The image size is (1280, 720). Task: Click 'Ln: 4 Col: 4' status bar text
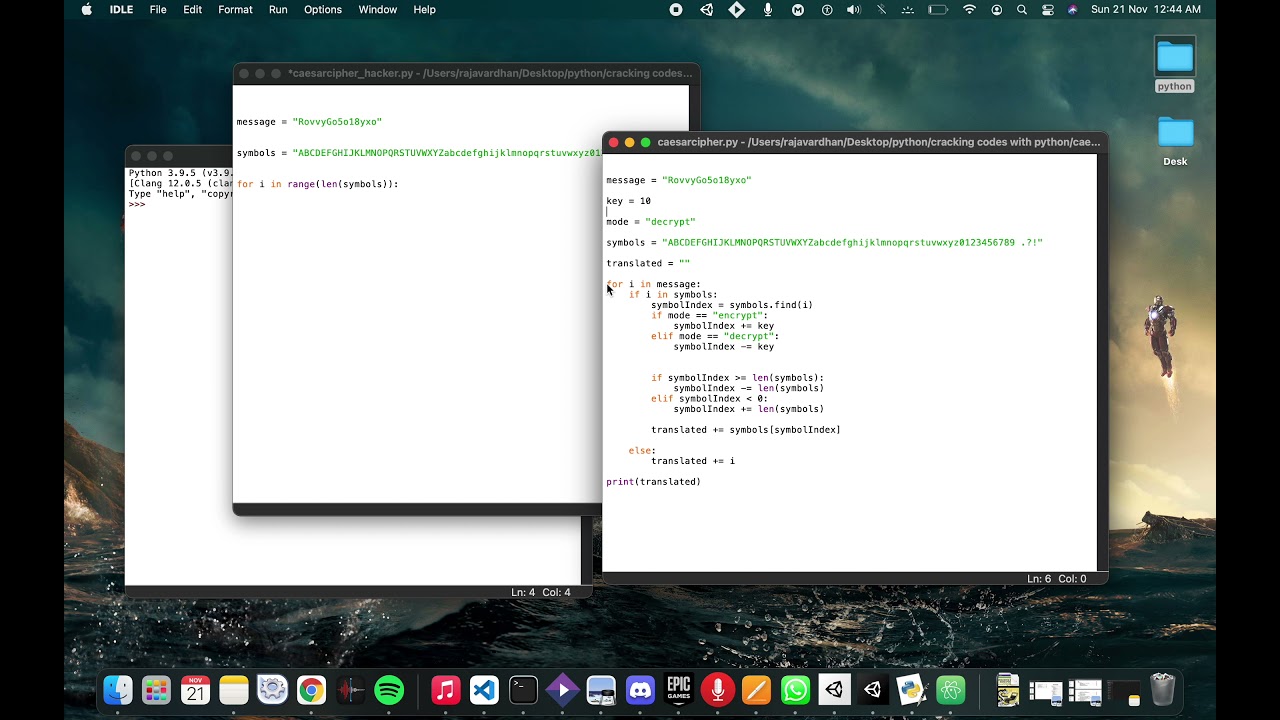(x=540, y=592)
